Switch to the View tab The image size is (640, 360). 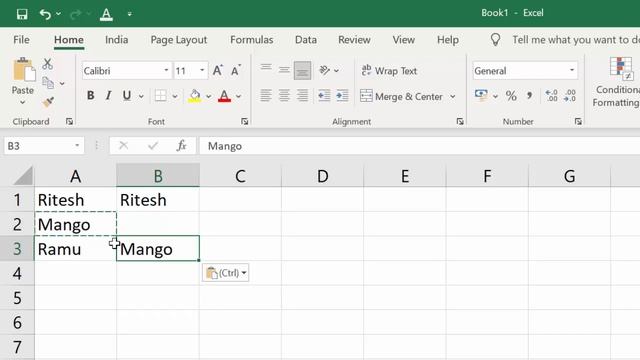click(404, 40)
